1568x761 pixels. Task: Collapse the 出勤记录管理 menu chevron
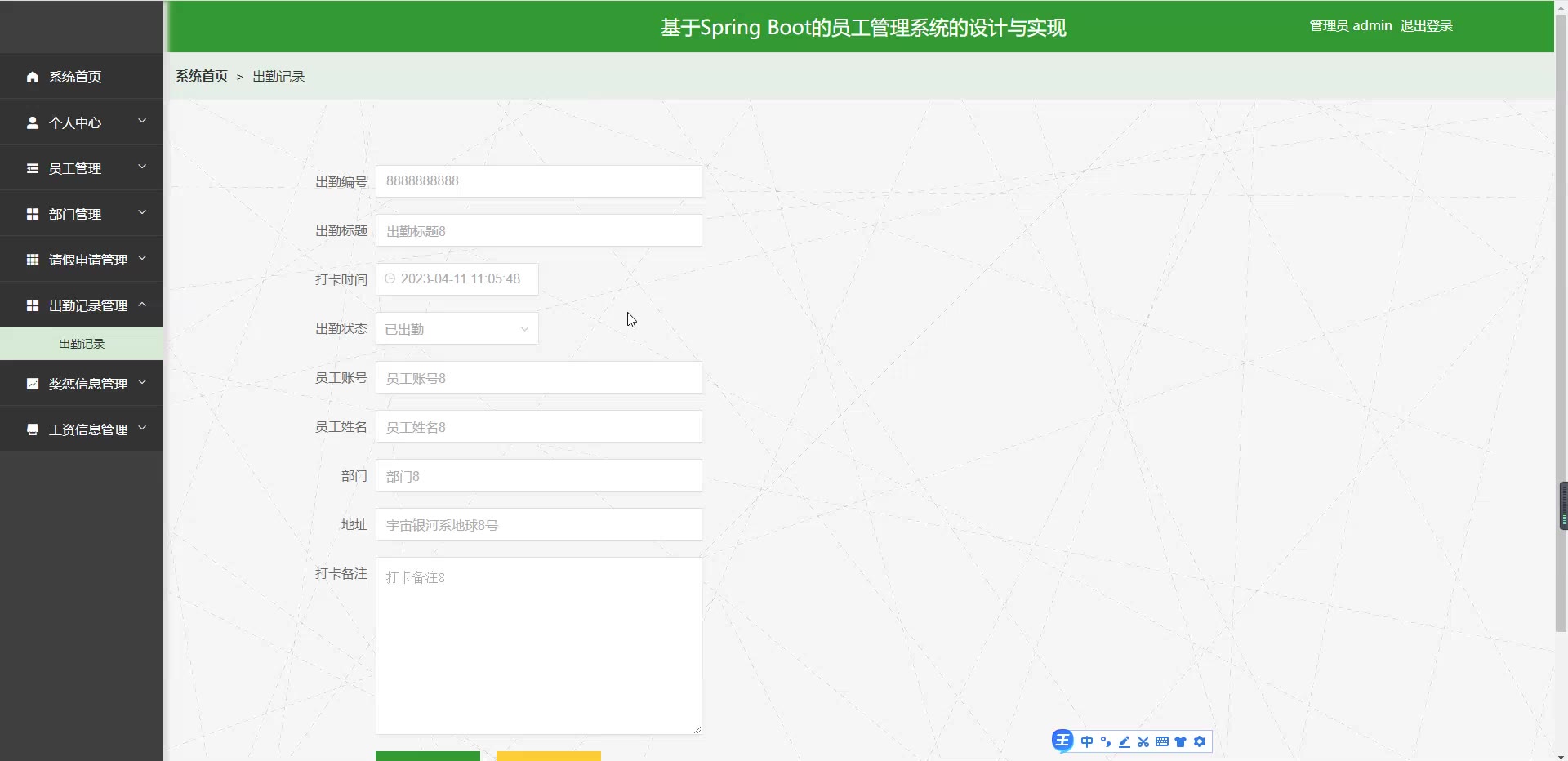142,304
